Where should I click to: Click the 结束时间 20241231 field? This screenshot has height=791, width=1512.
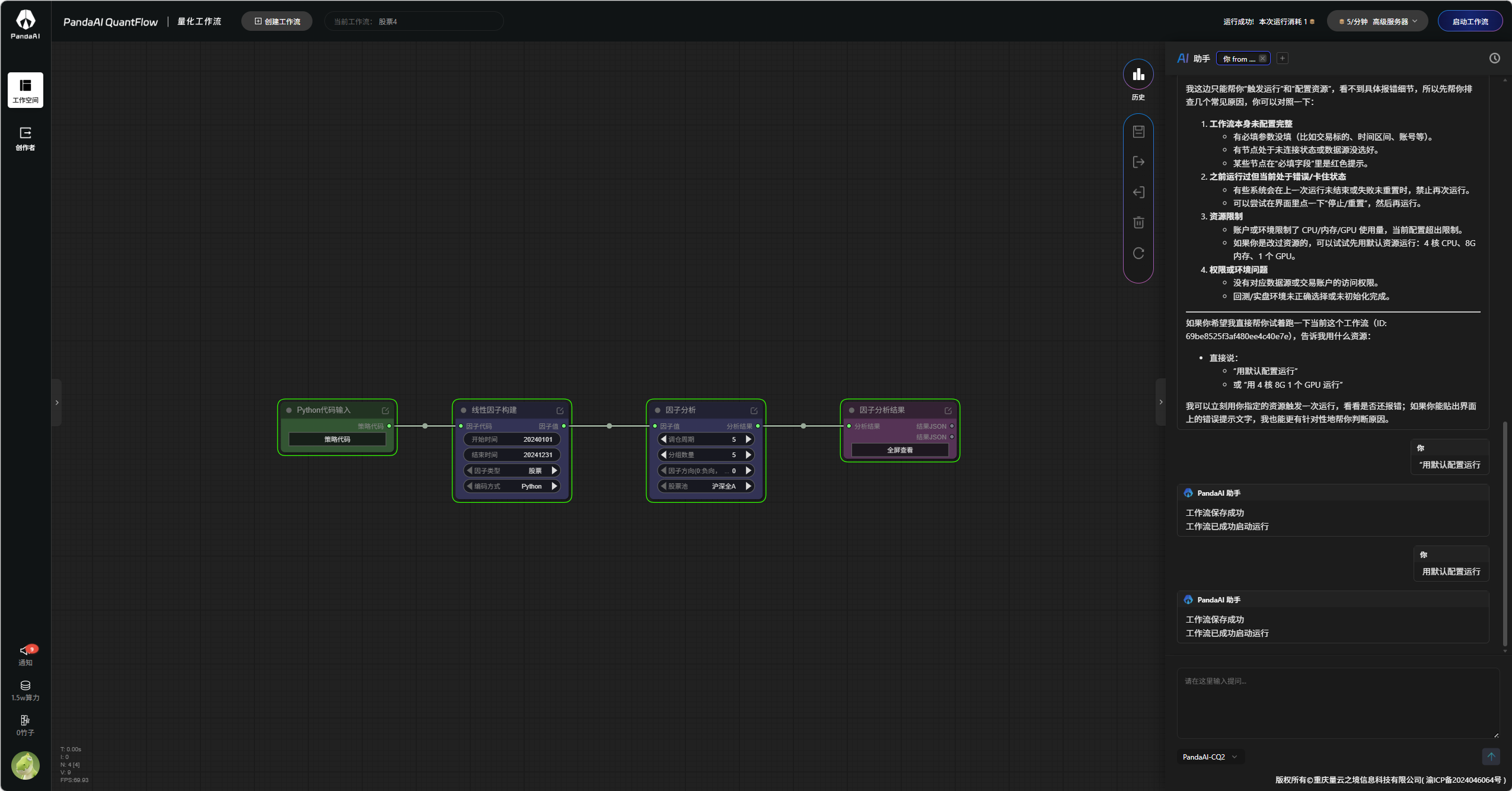tap(512, 455)
